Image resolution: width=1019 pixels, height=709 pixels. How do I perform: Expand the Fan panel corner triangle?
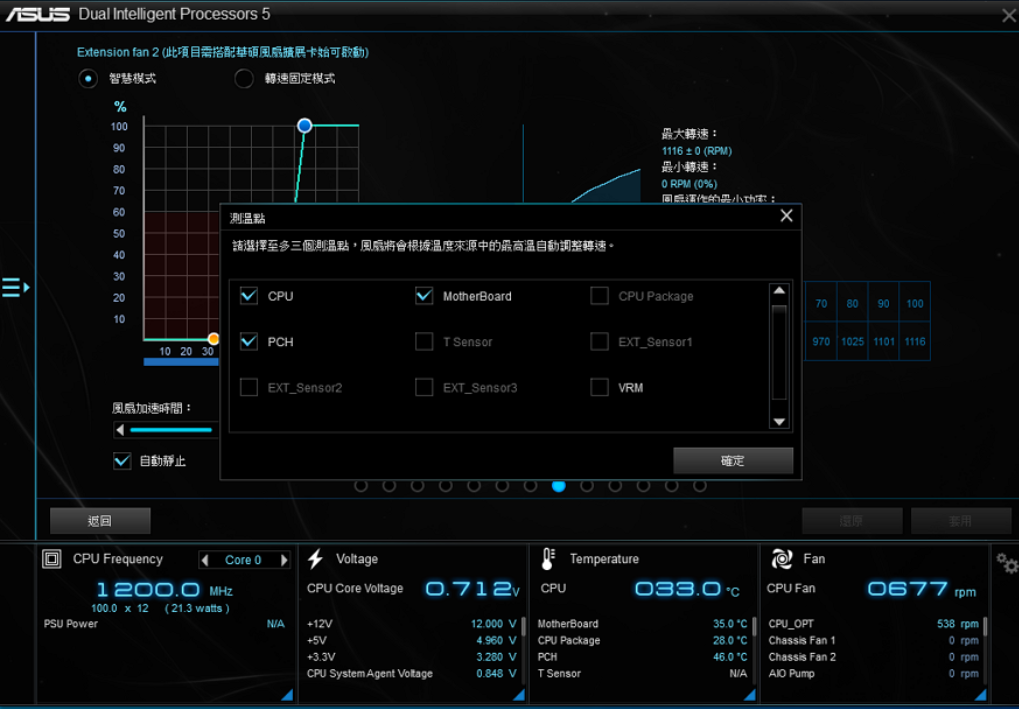tap(981, 694)
